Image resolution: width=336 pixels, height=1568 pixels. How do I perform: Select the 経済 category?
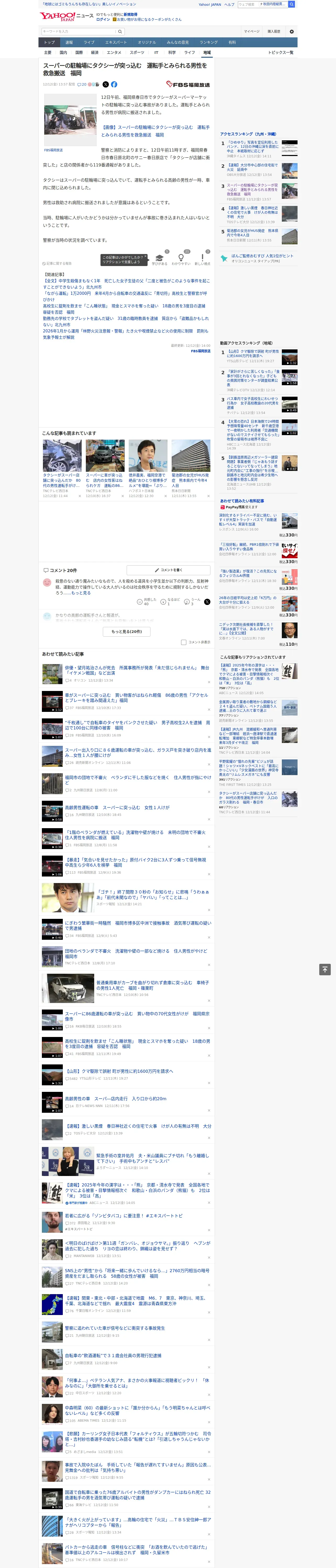click(x=94, y=52)
